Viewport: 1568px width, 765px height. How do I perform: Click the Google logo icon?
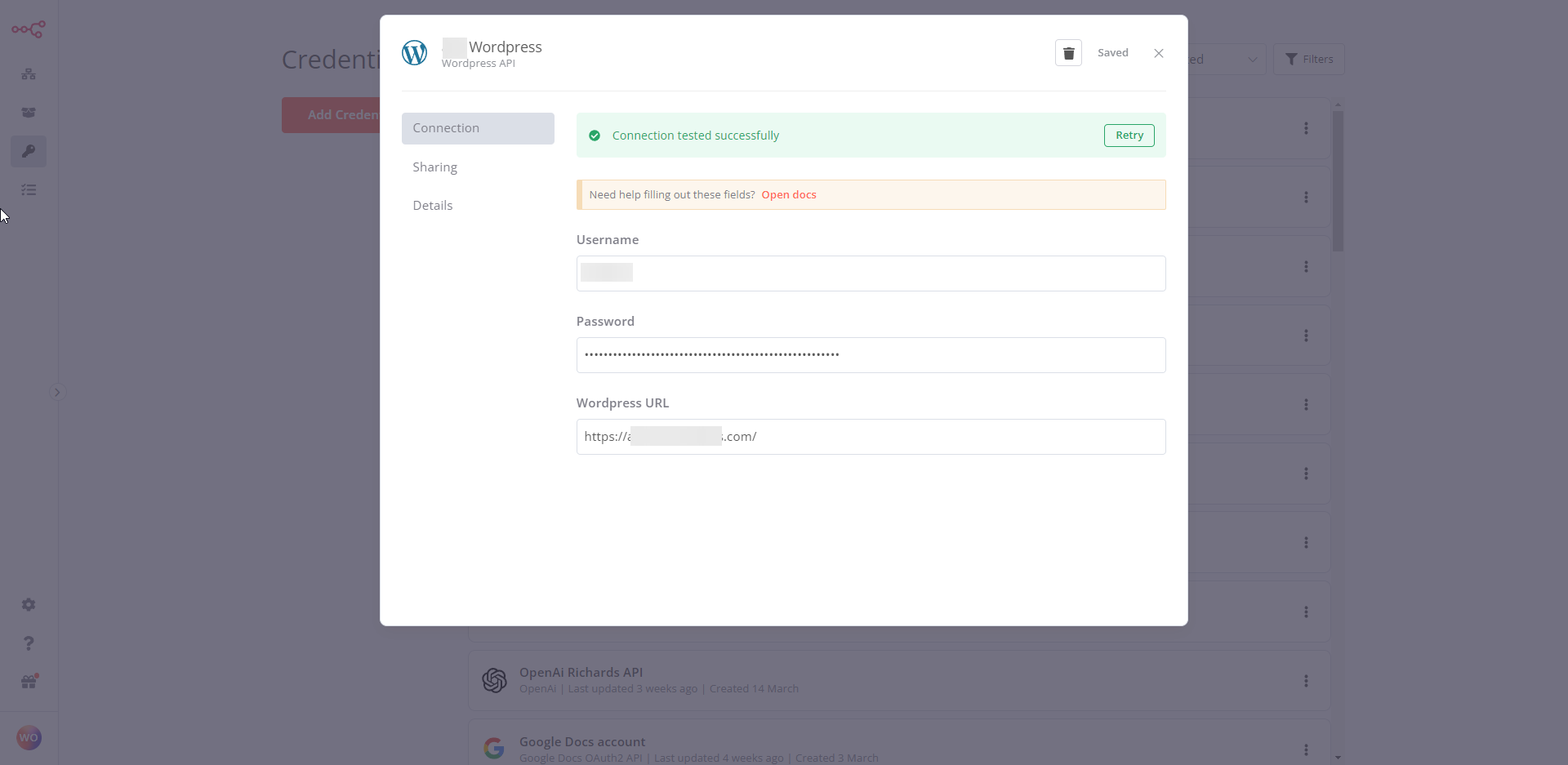pos(494,748)
